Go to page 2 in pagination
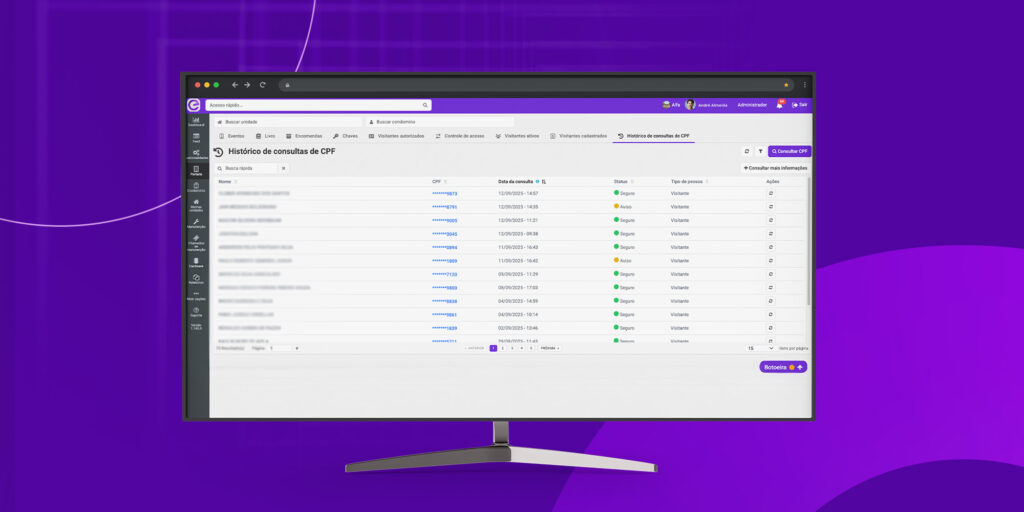 pyautogui.click(x=502, y=348)
